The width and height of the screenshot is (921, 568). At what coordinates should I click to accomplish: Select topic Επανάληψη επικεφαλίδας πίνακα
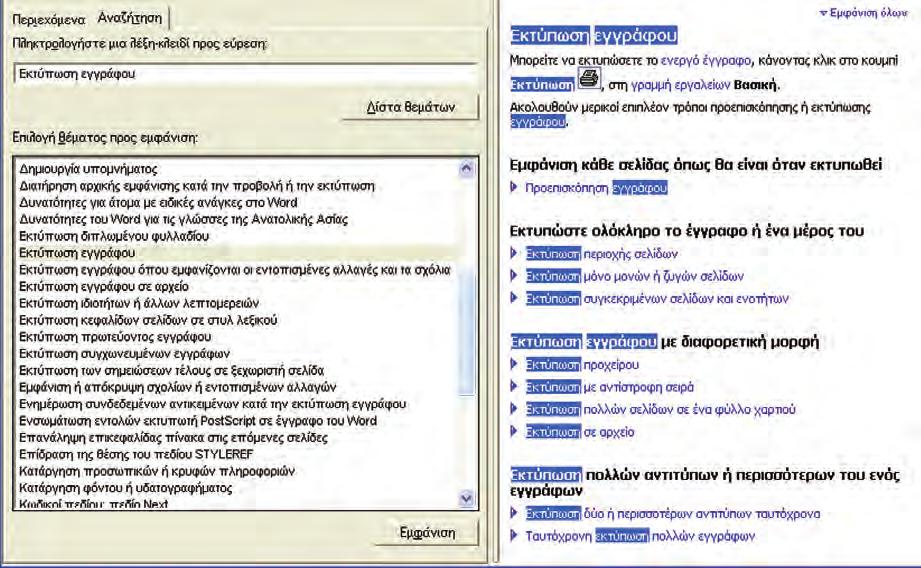pos(173,438)
